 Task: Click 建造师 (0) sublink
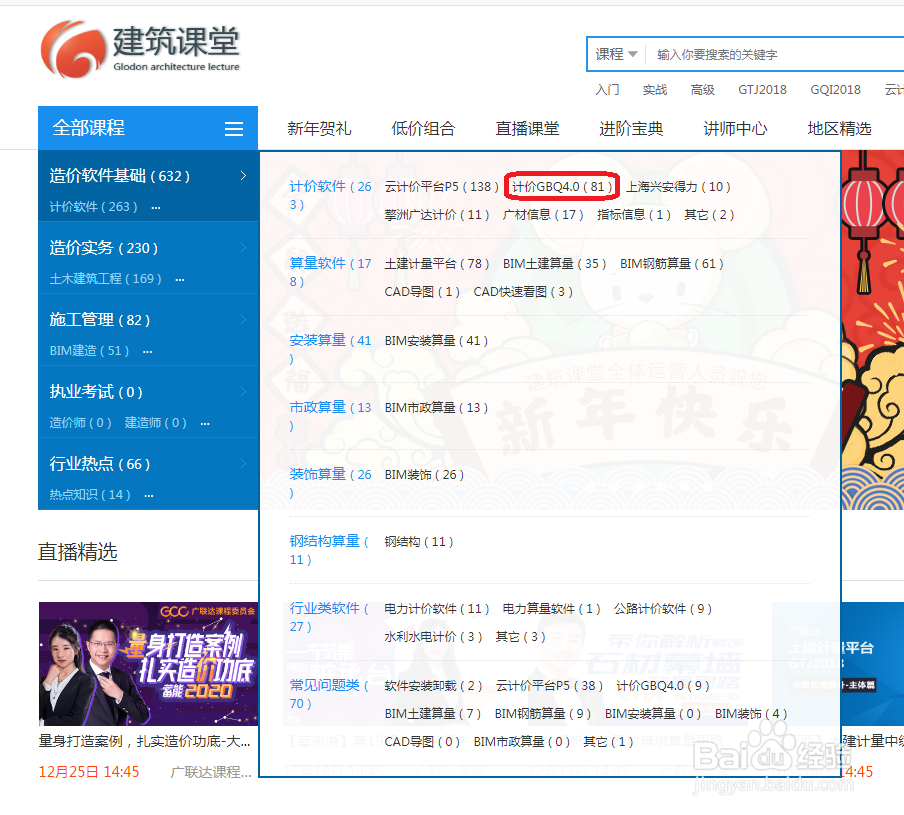point(156,422)
